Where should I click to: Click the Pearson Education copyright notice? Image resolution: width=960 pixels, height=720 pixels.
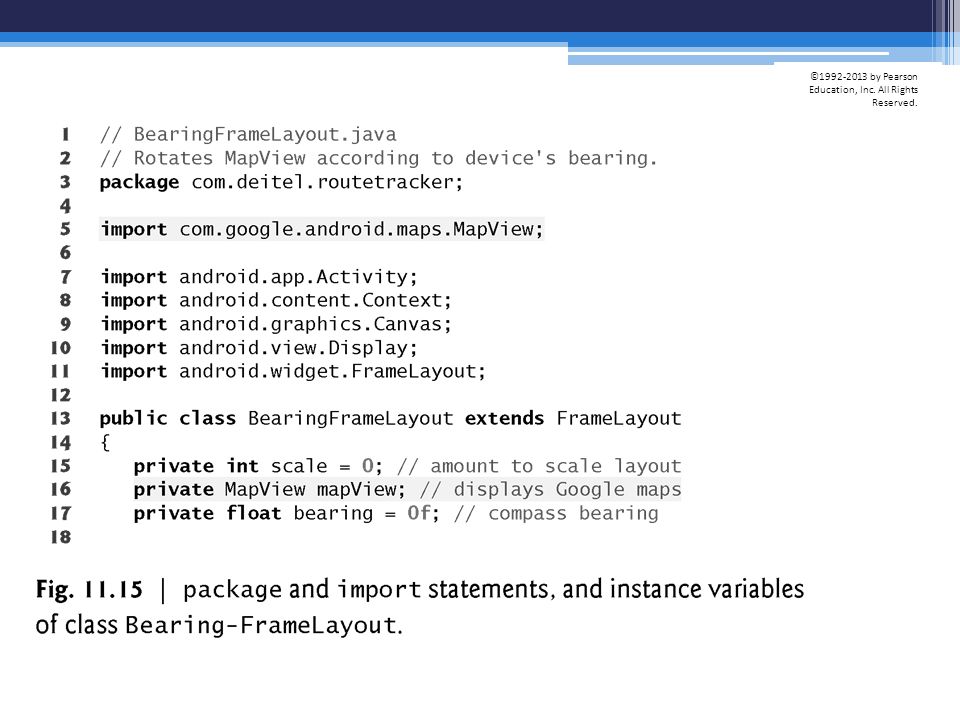pyautogui.click(x=863, y=89)
